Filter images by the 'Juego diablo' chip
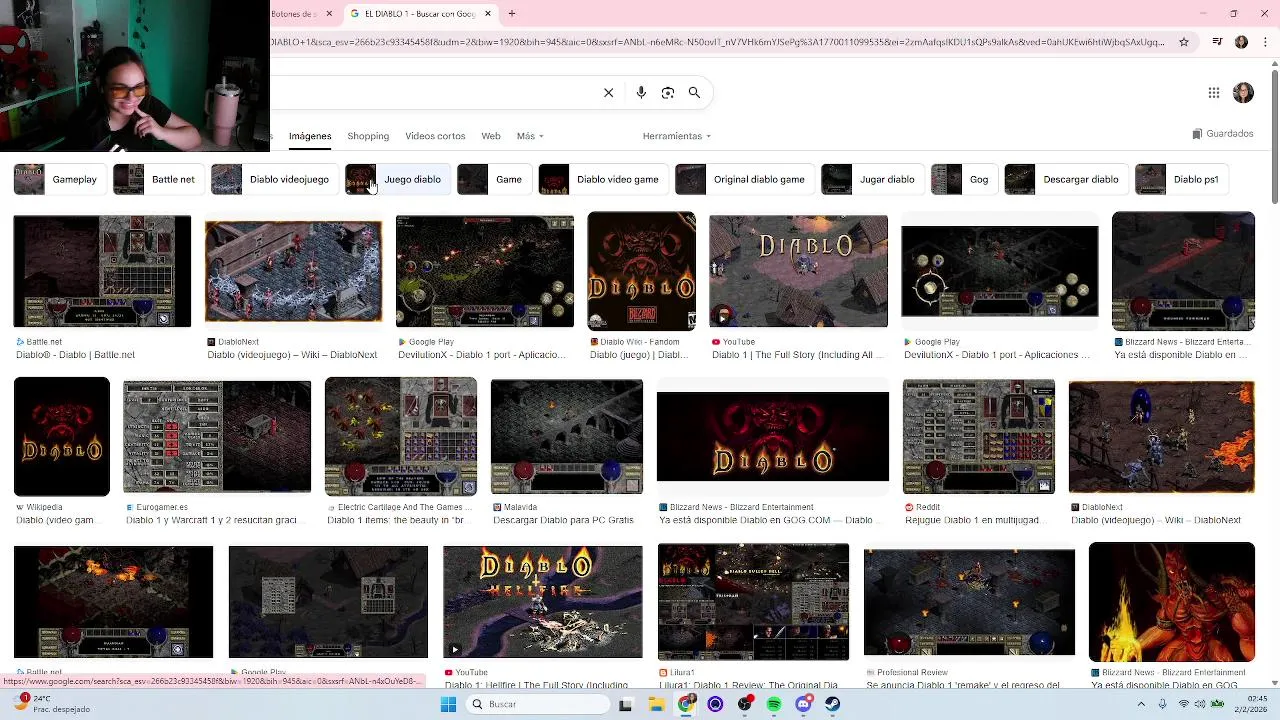The height and width of the screenshot is (720, 1280). 396,180
